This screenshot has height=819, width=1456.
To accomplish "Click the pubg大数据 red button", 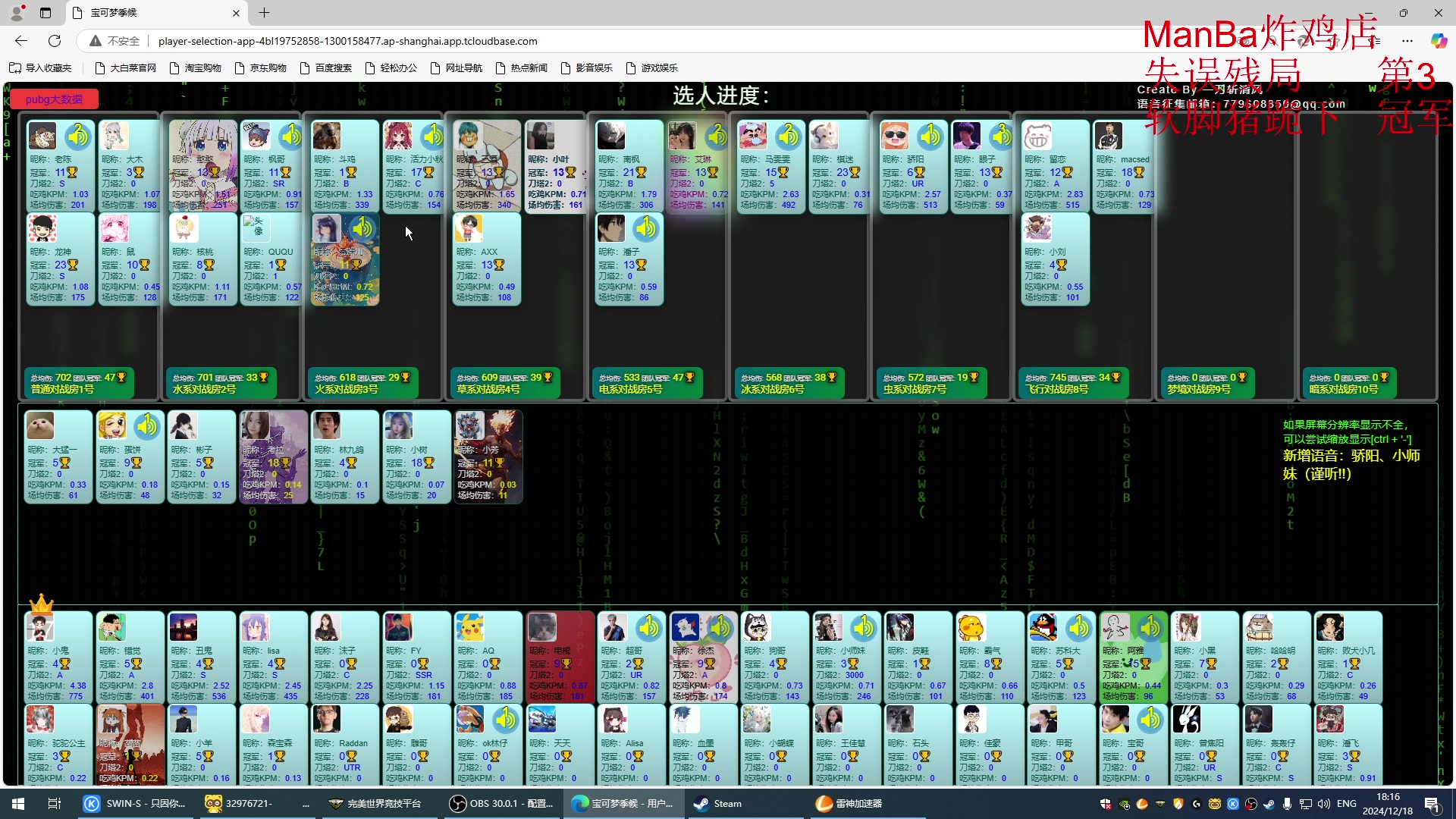I will pyautogui.click(x=54, y=98).
